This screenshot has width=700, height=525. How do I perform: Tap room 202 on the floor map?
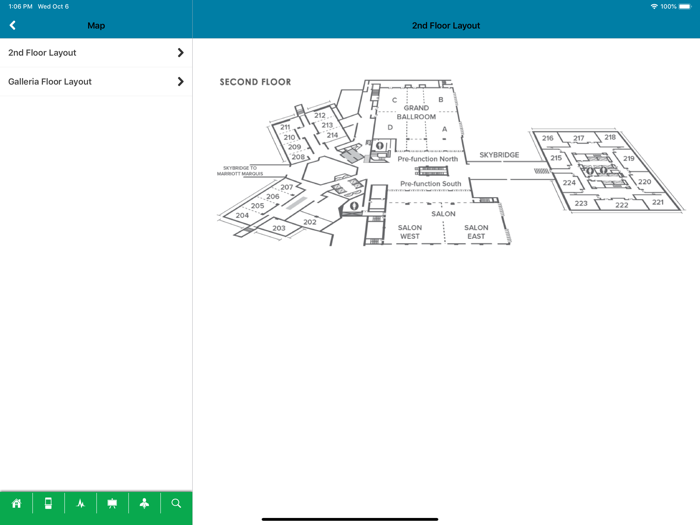pyautogui.click(x=310, y=222)
